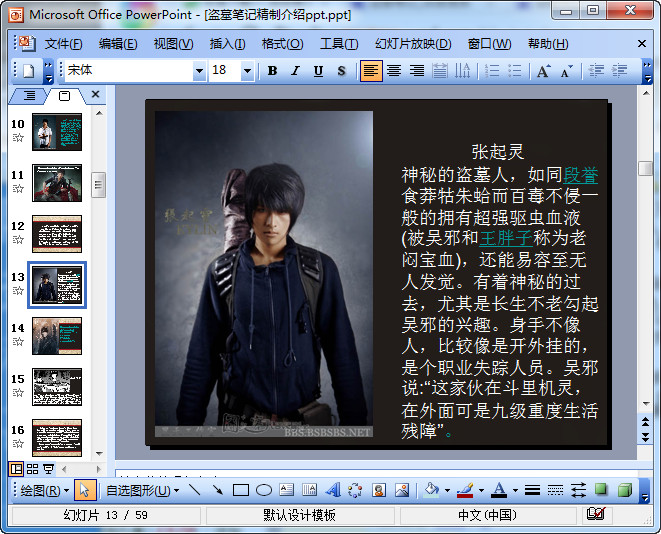The image size is (661, 534).
Task: Select the Line drawing tool
Action: [194, 490]
